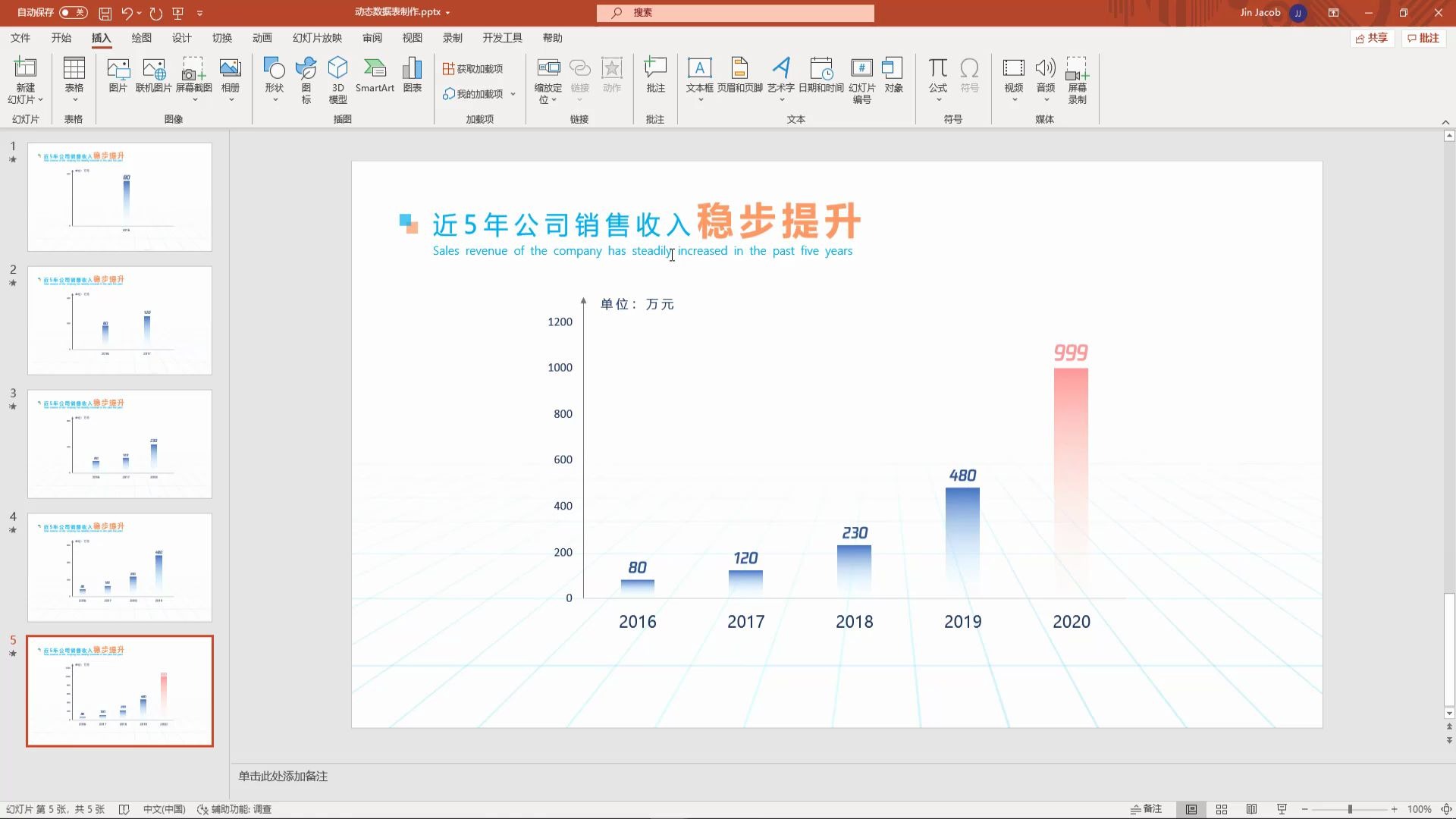1456x819 pixels.
Task: Open the Shapes (形状) gallery
Action: [274, 80]
